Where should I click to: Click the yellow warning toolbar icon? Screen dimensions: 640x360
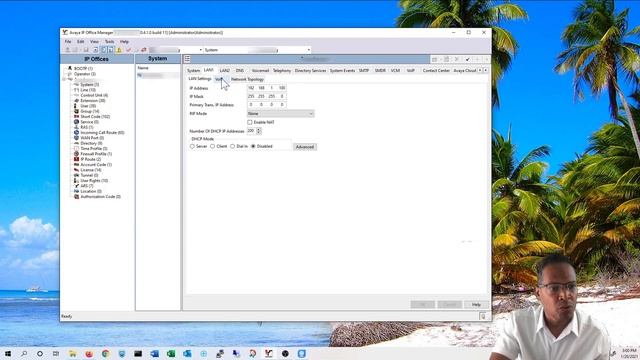119,50
